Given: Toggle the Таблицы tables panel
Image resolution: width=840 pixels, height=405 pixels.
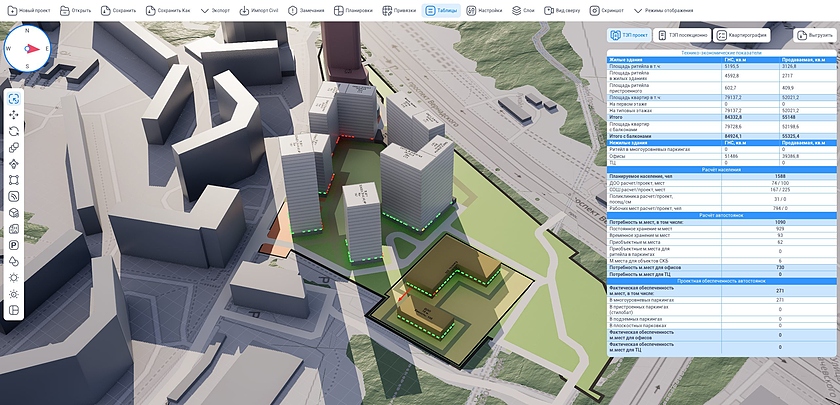Looking at the screenshot, I should click(442, 9).
